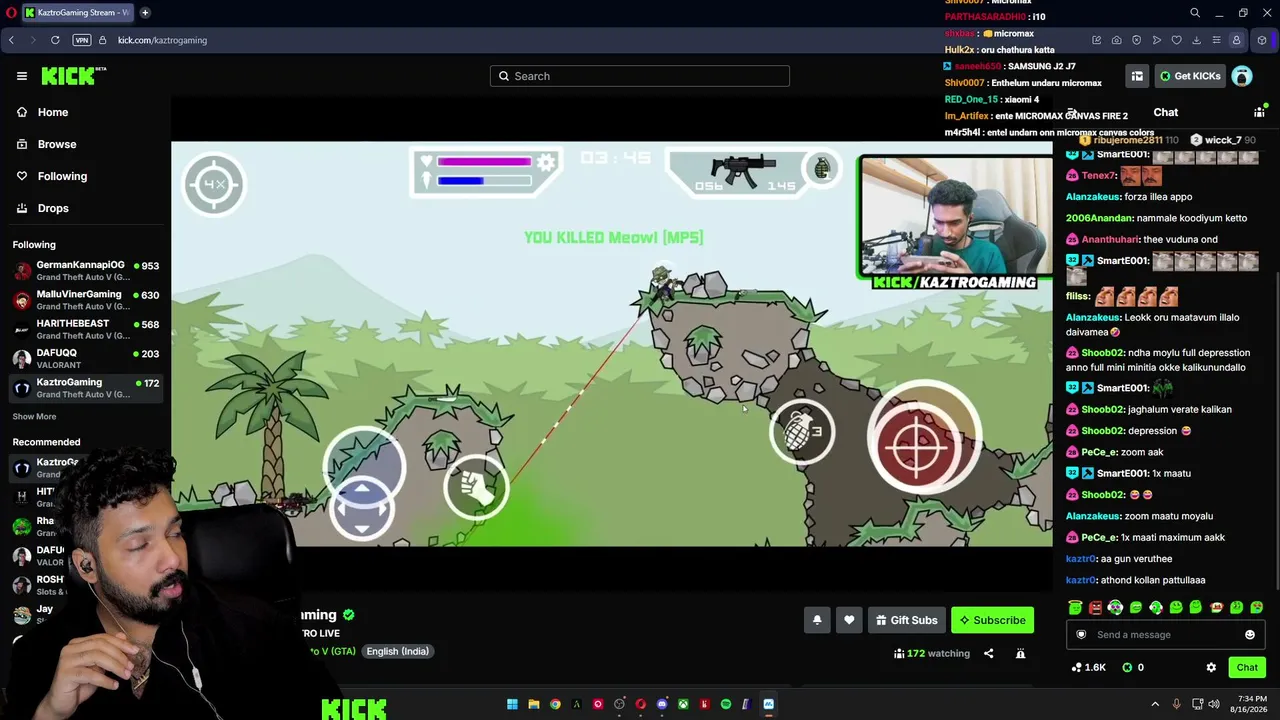Add page to bookmarks with heart icon
This screenshot has height=720, width=1280.
pyautogui.click(x=1176, y=40)
